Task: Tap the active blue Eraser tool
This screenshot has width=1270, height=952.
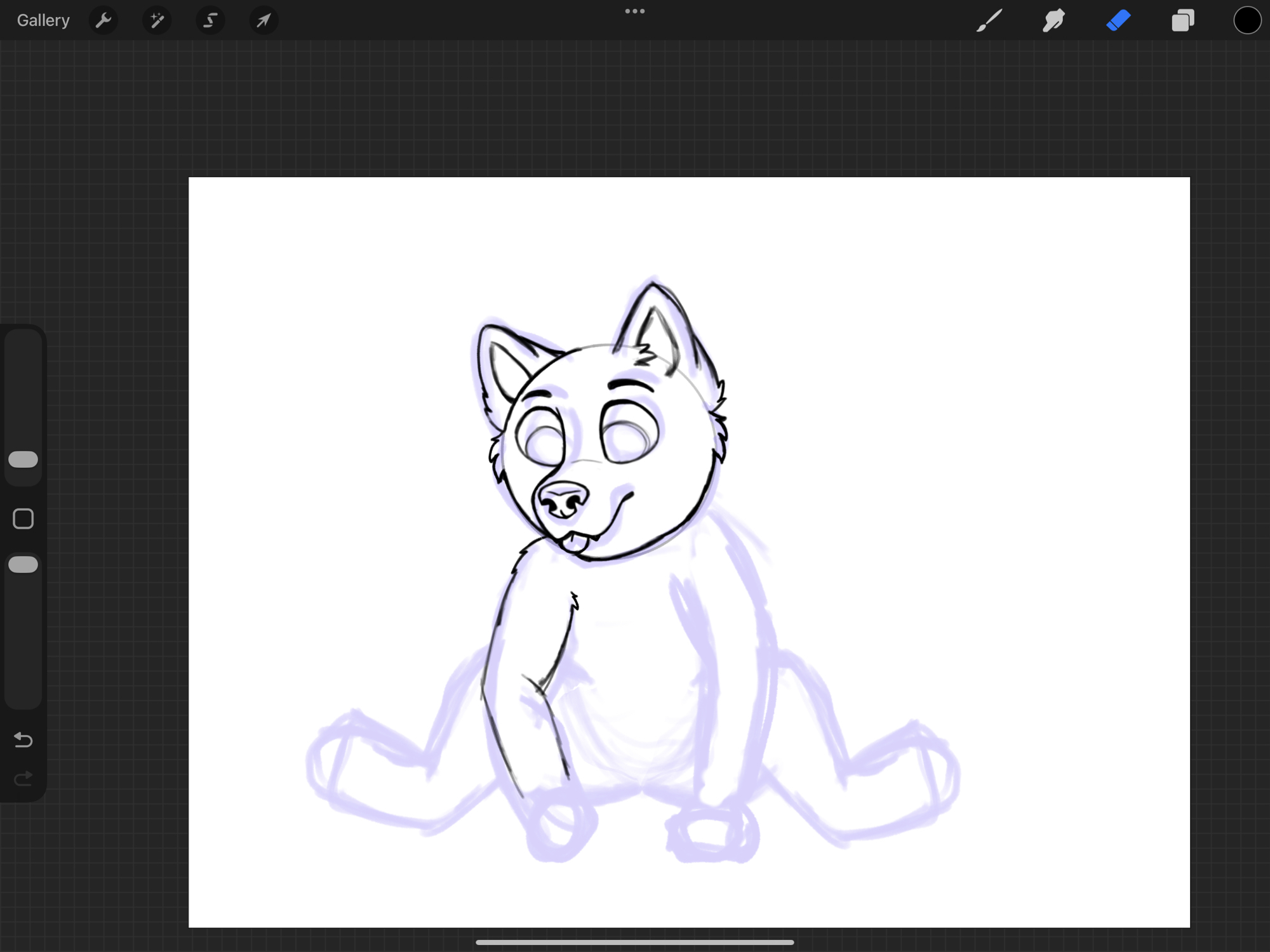Action: click(x=1118, y=20)
